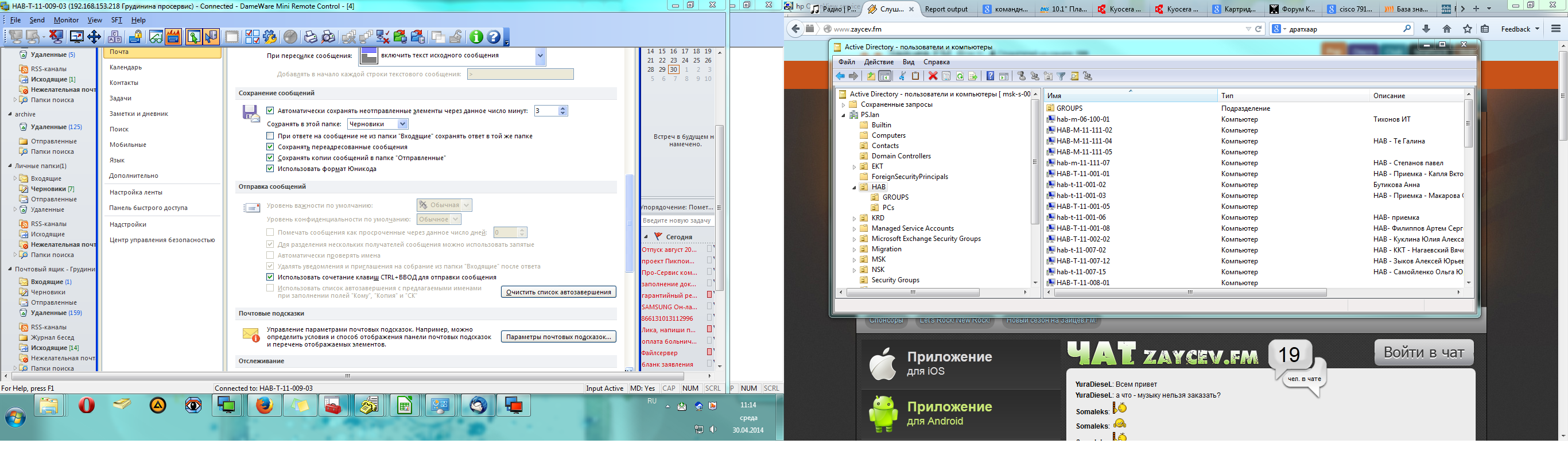Click the red X delete icon in Active Directory
The width and height of the screenshot is (1568, 459).
pos(933,76)
